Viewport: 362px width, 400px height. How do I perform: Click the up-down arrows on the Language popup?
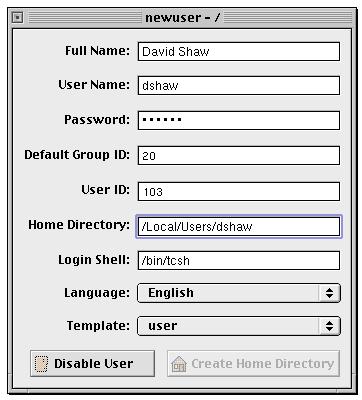[x=329, y=293]
